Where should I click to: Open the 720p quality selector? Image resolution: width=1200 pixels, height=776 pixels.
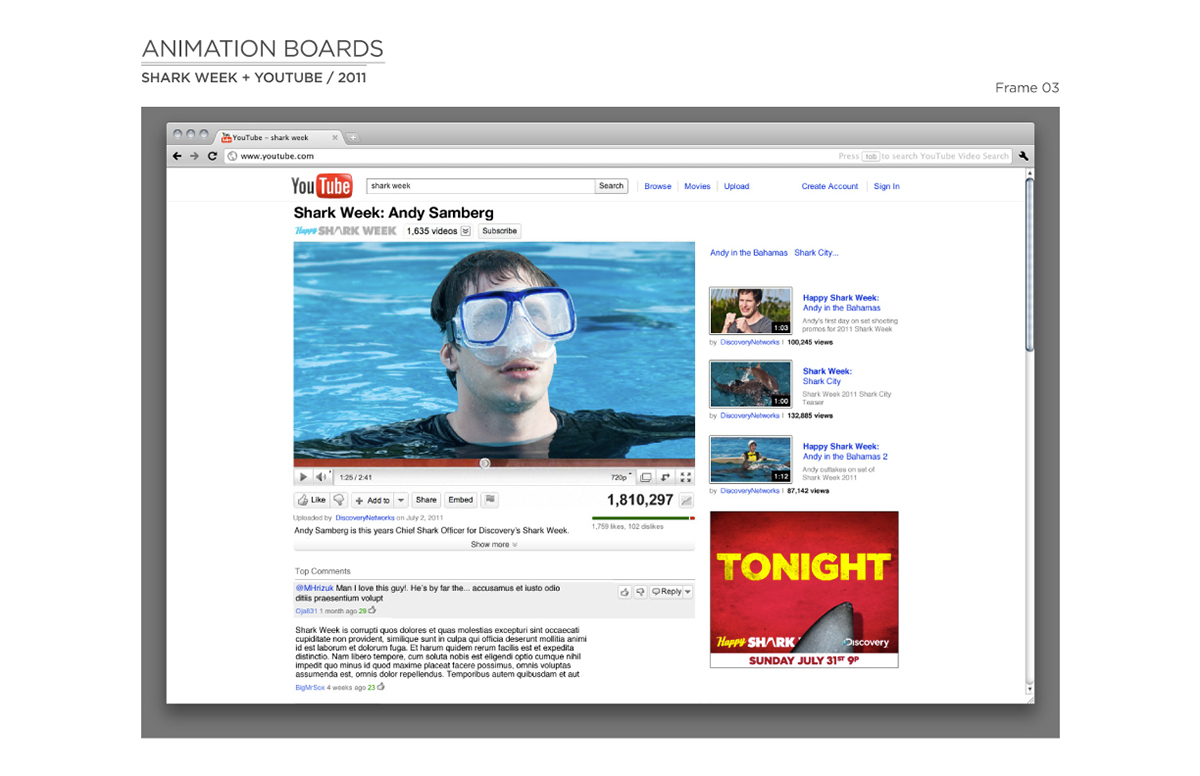tap(621, 478)
